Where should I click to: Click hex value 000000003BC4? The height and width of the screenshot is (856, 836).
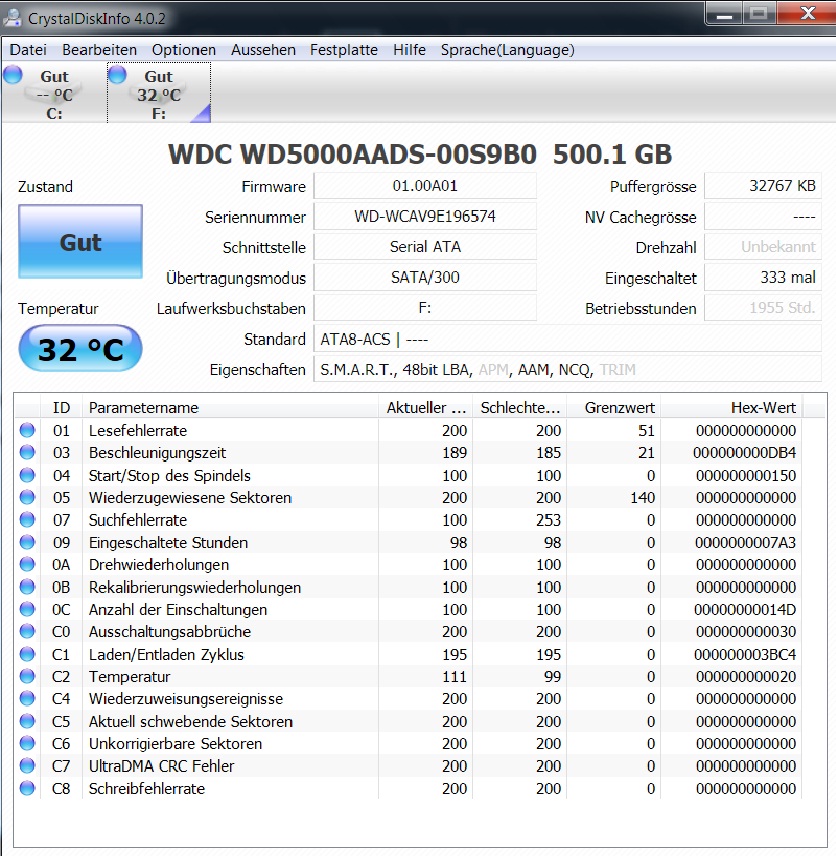click(745, 655)
